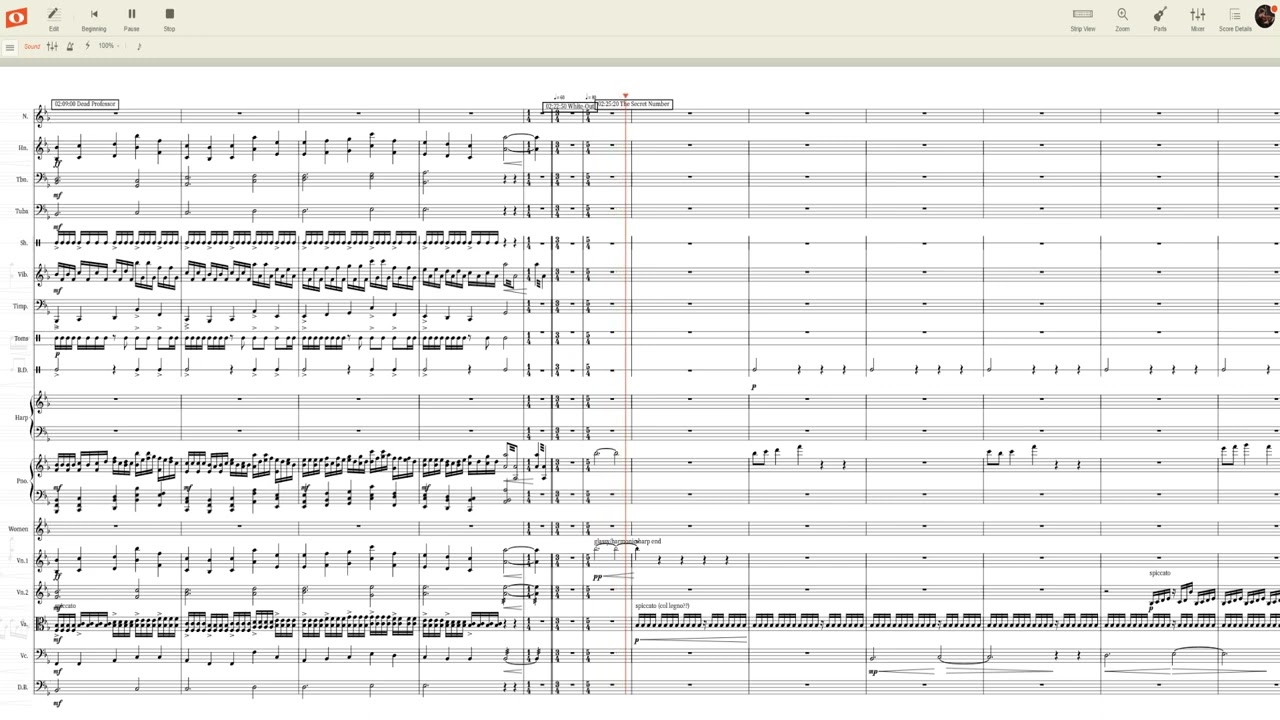1280x720 pixels.
Task: Click the red playback cursor head
Action: pyautogui.click(x=626, y=97)
